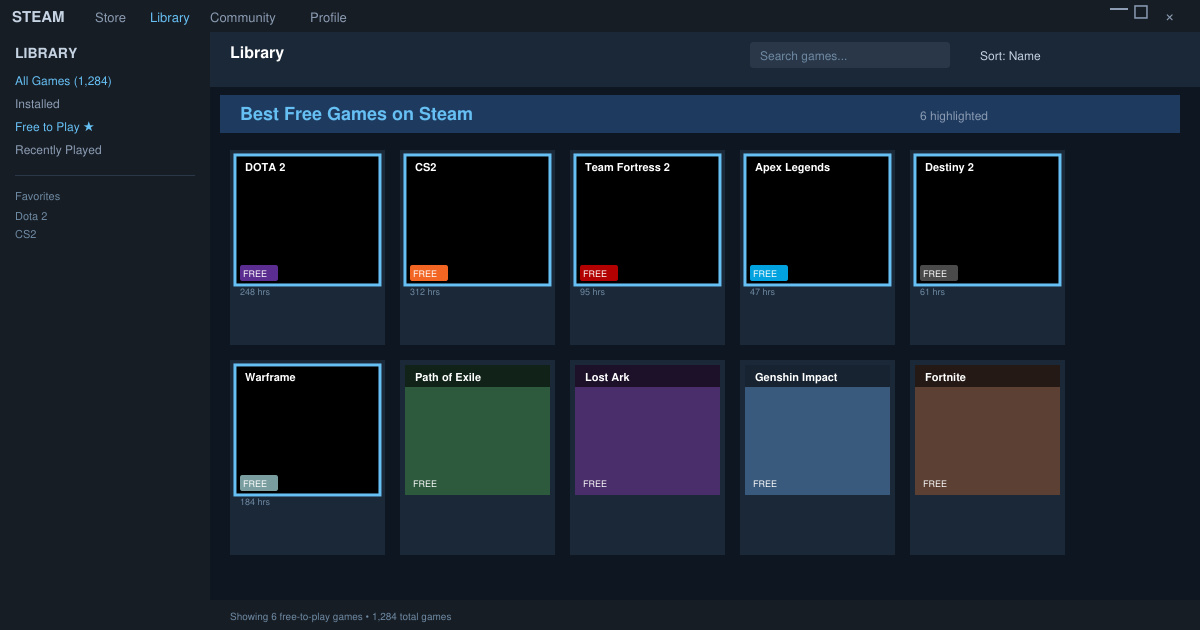The width and height of the screenshot is (1200, 630).
Task: Click the 47 hrs playtime text
Action: 762,292
